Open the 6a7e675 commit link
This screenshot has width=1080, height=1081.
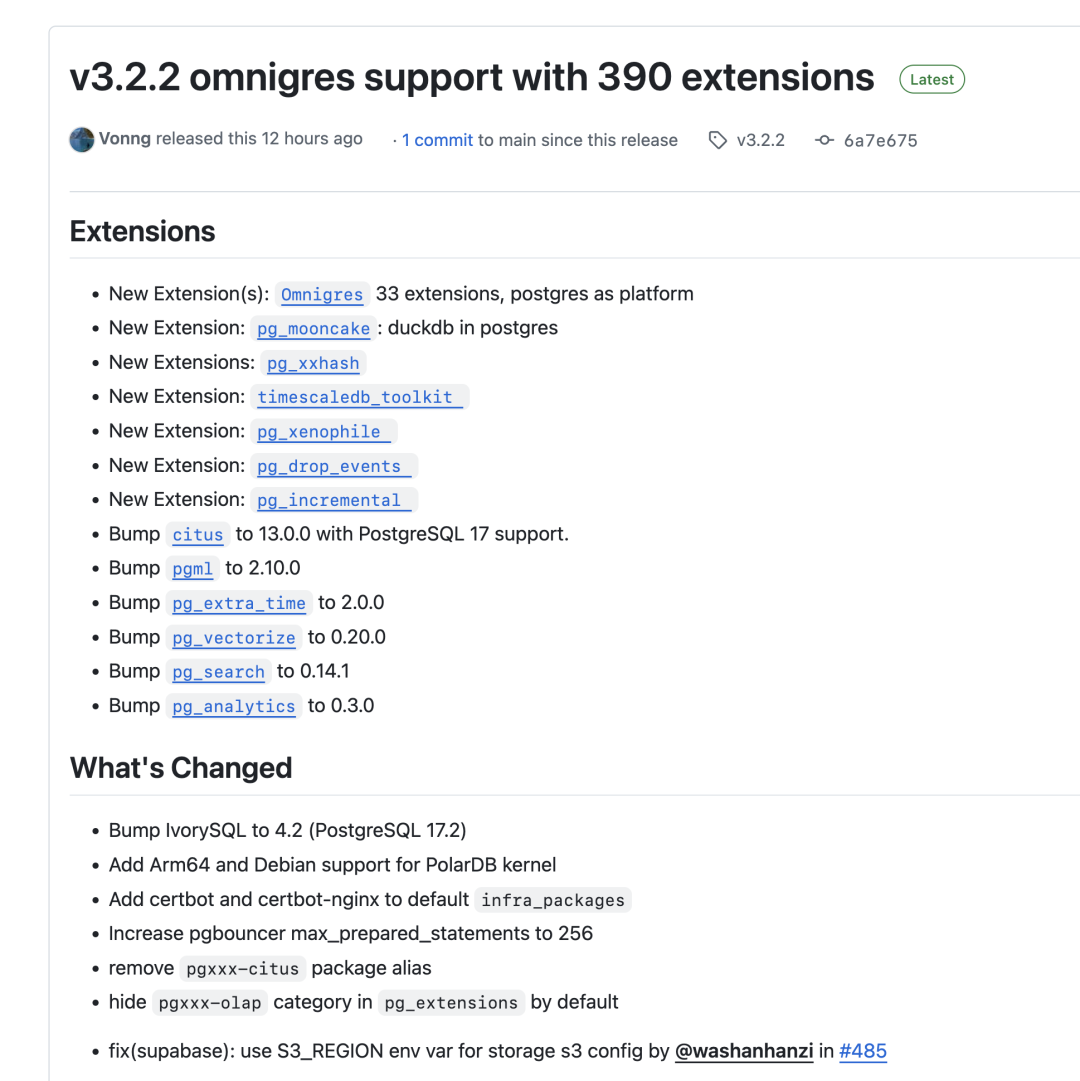[x=880, y=141]
